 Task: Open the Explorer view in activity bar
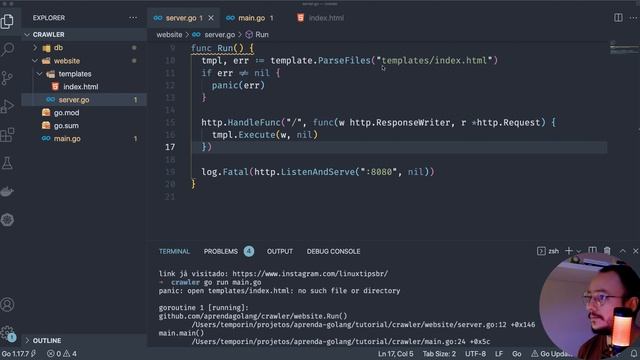click(x=7, y=21)
